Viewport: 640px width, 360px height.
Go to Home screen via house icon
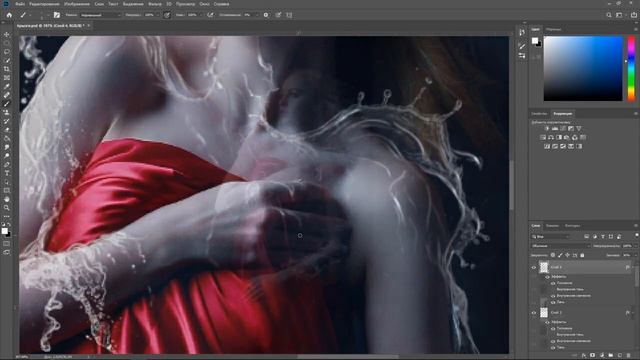9,15
